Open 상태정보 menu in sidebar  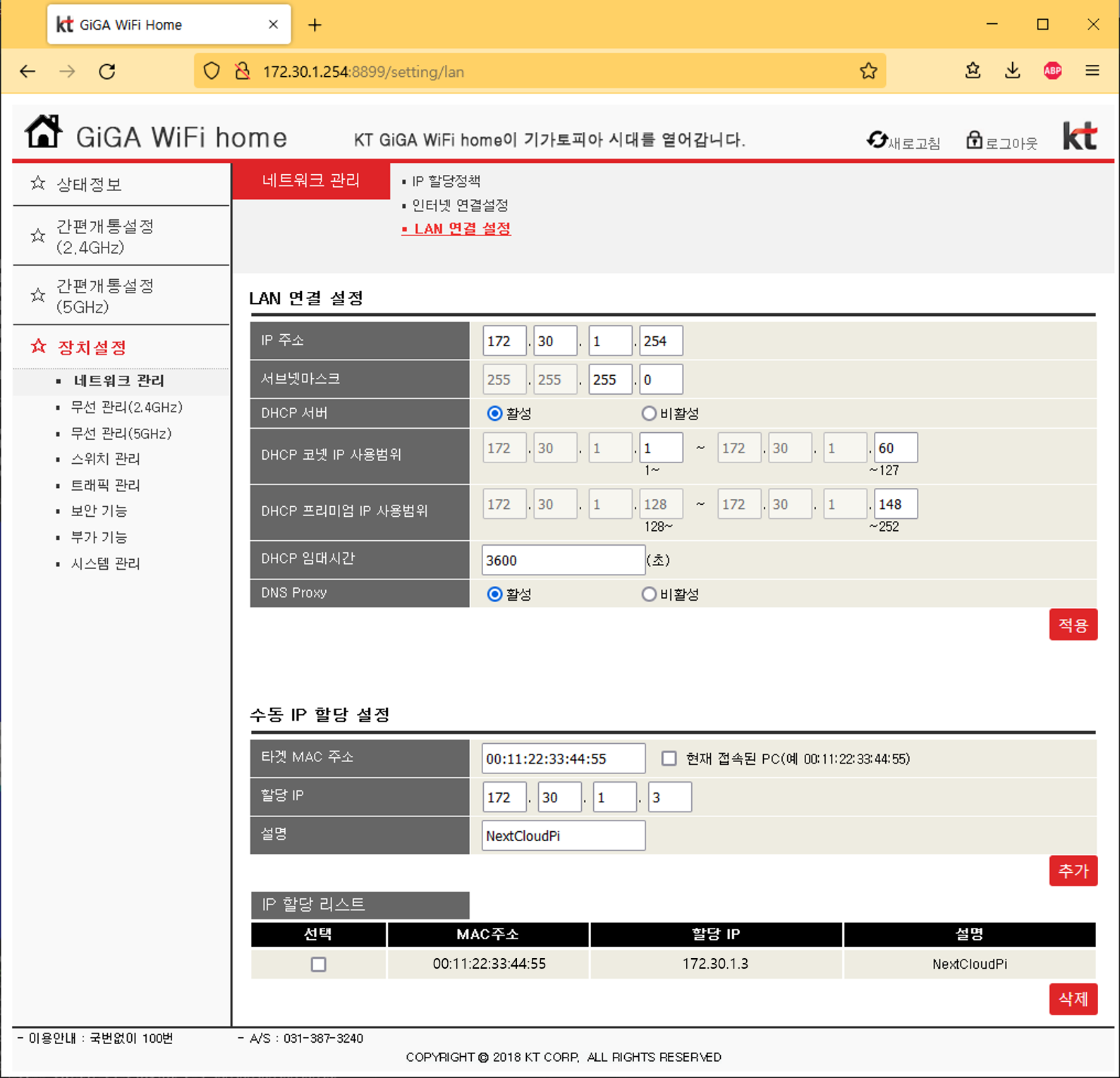[89, 185]
